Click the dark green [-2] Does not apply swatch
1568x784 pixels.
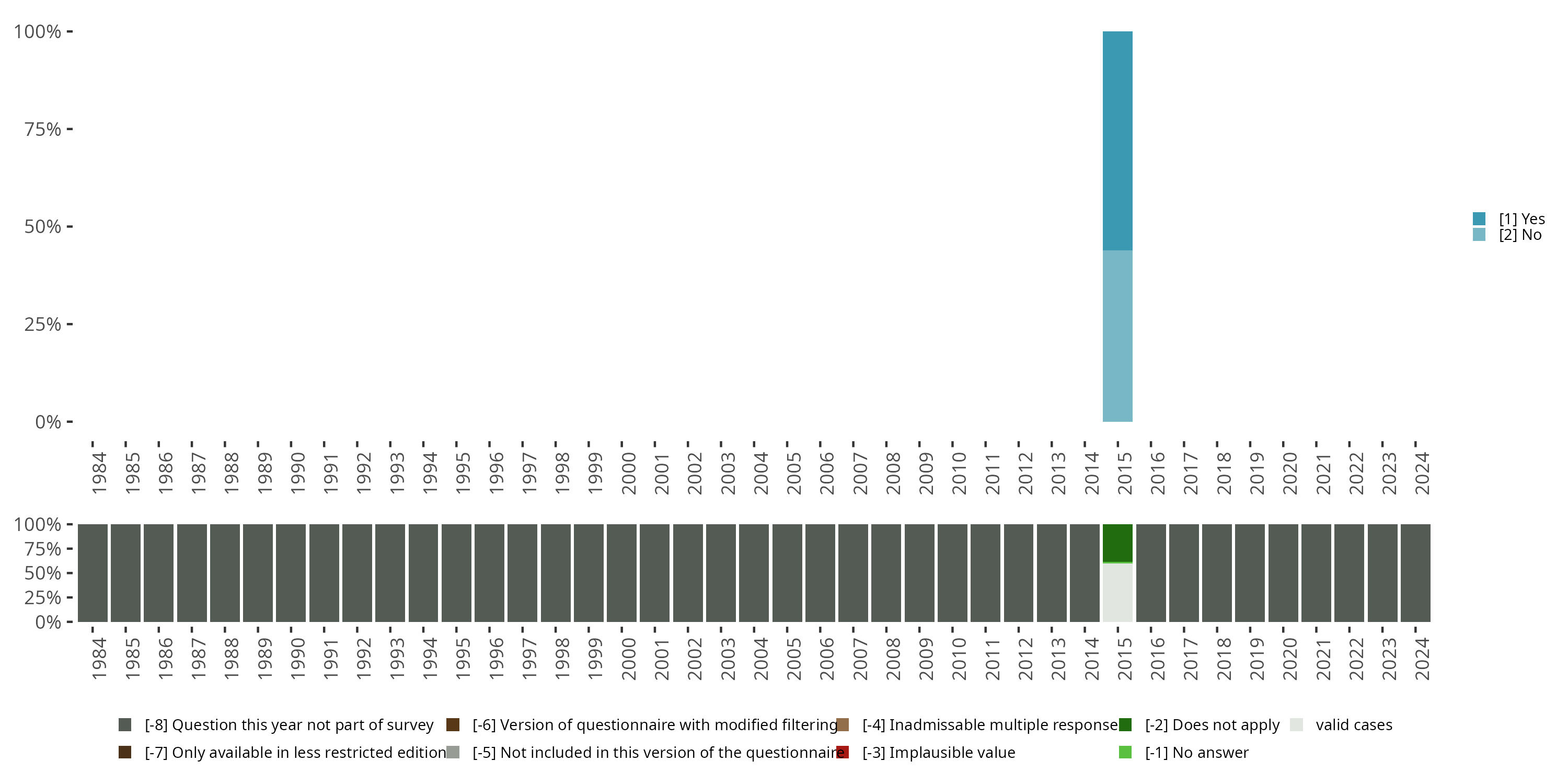[x=1125, y=724]
